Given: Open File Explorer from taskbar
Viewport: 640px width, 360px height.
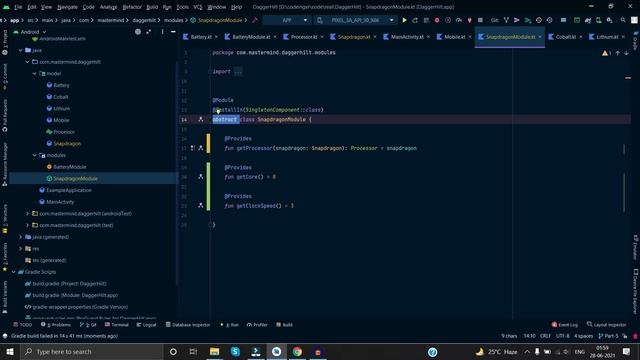Looking at the screenshot, I should click(x=214, y=351).
